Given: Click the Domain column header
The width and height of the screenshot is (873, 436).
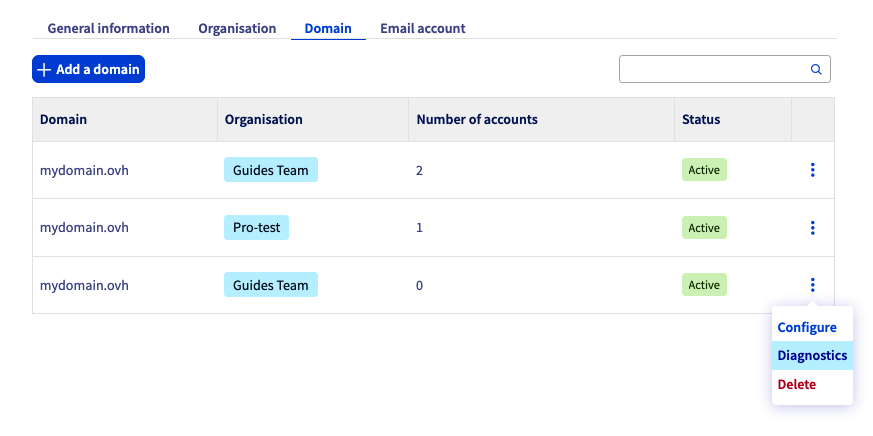Looking at the screenshot, I should coord(63,119).
